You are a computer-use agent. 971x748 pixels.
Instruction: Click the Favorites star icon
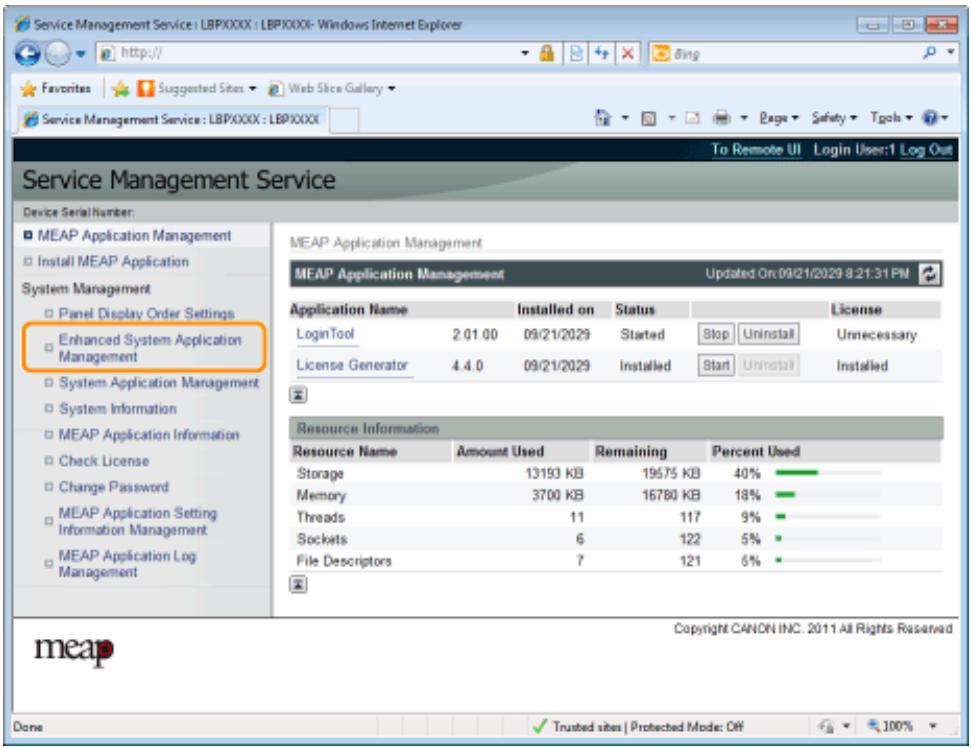(x=28, y=89)
